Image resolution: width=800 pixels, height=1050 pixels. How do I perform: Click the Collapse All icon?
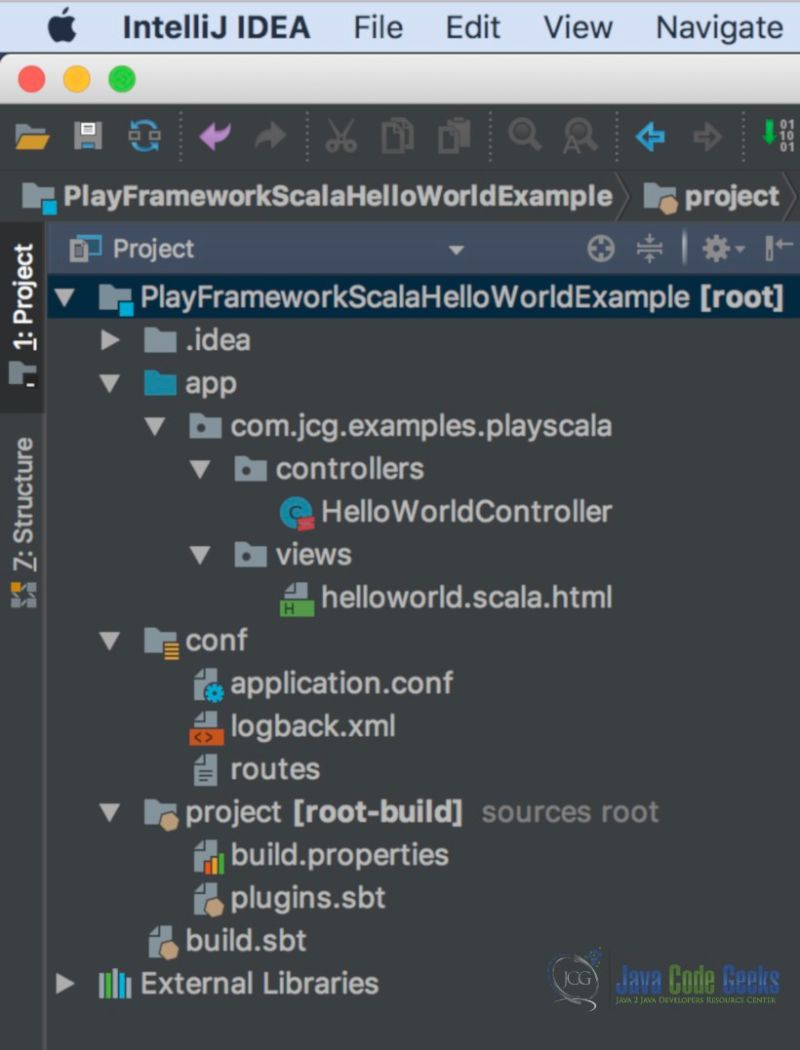650,249
